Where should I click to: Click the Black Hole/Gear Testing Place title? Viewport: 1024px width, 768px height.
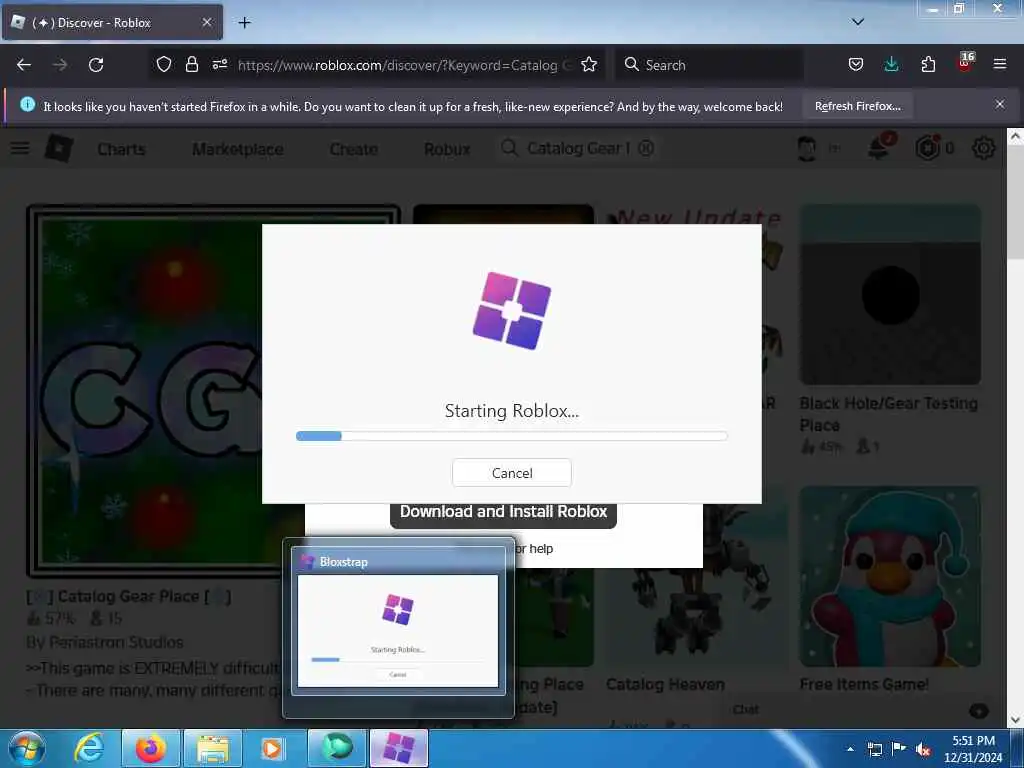point(888,414)
